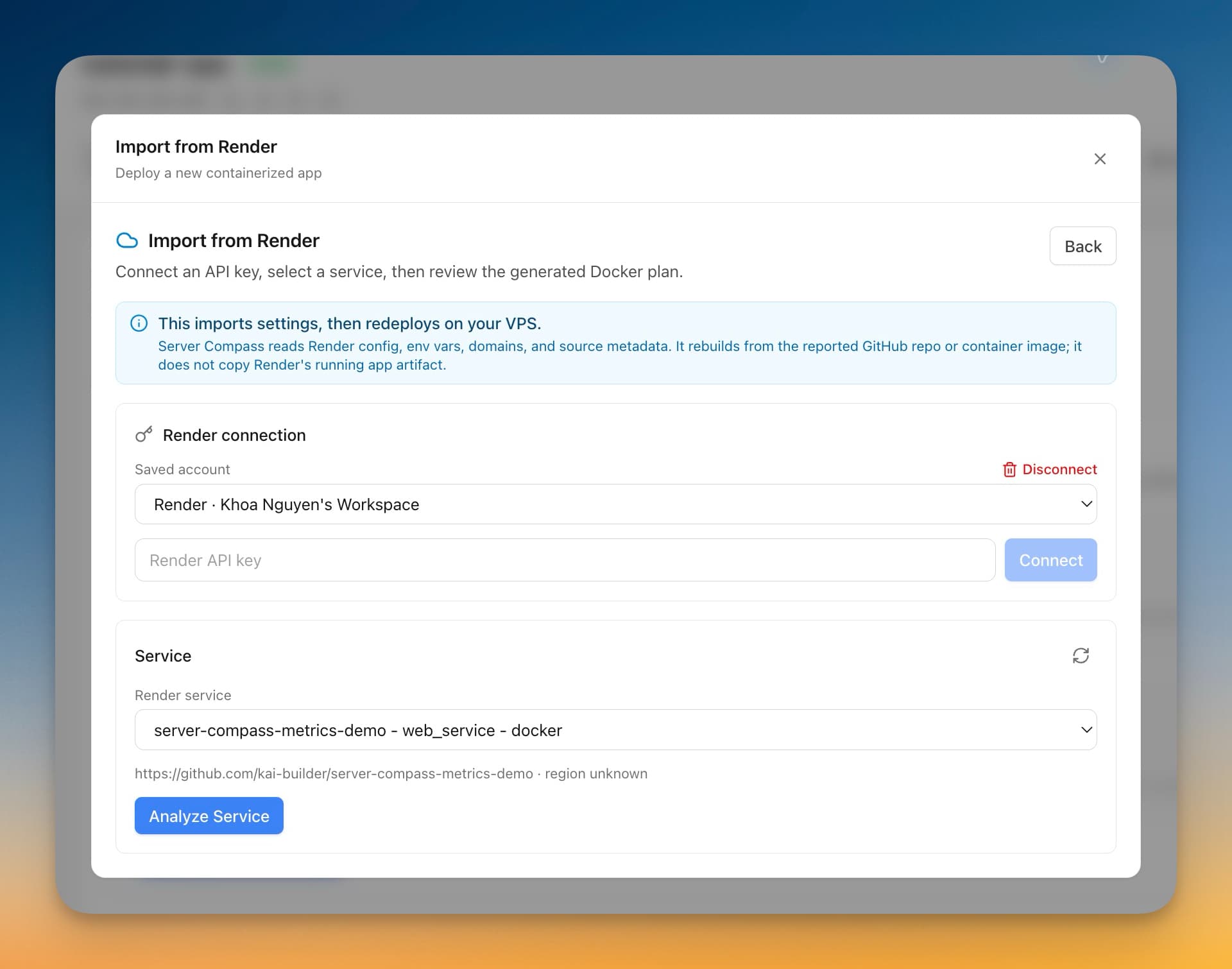Click the Analyze Service button
This screenshot has width=1232, height=969.
coord(209,816)
